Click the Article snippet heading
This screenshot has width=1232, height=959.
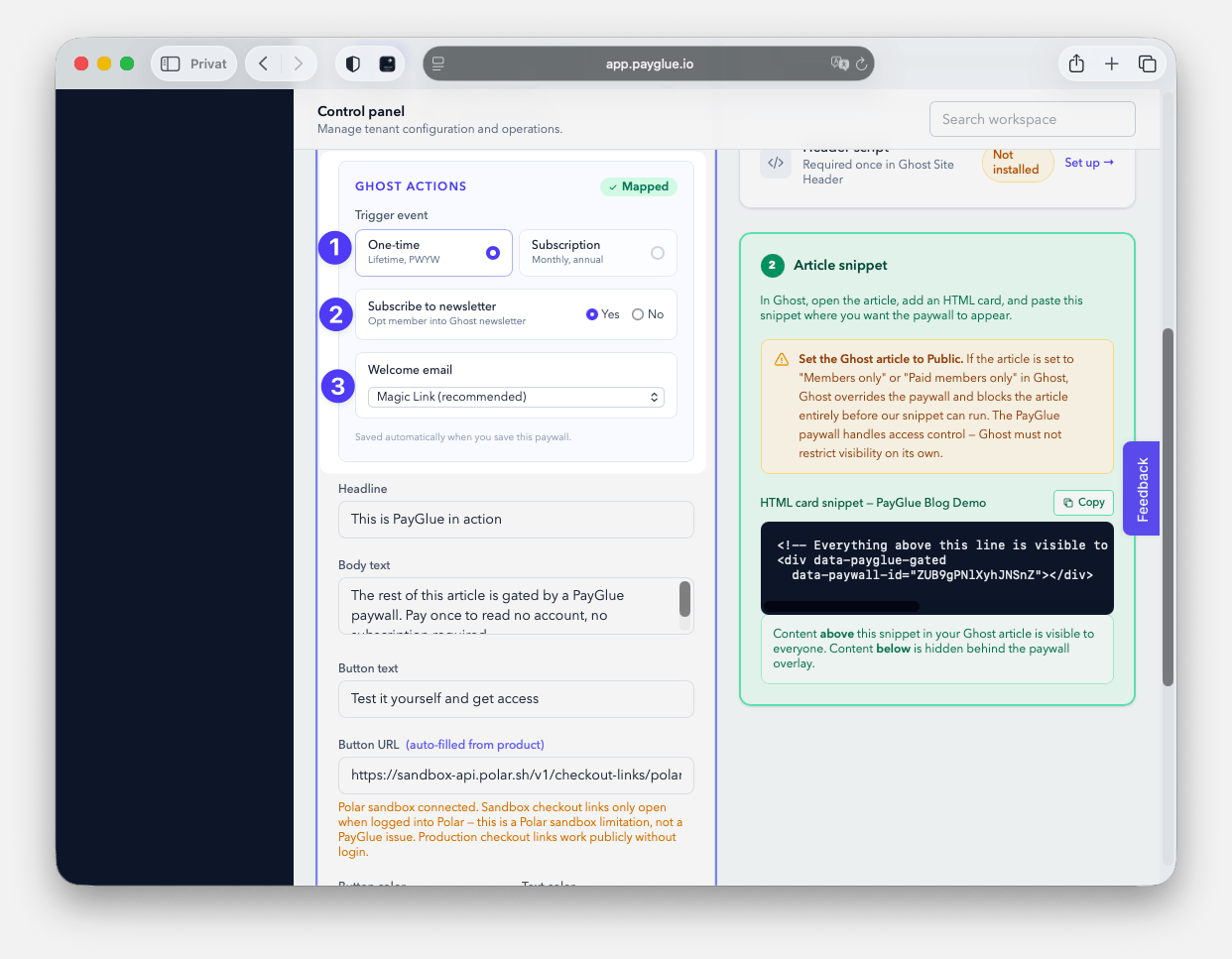(840, 265)
